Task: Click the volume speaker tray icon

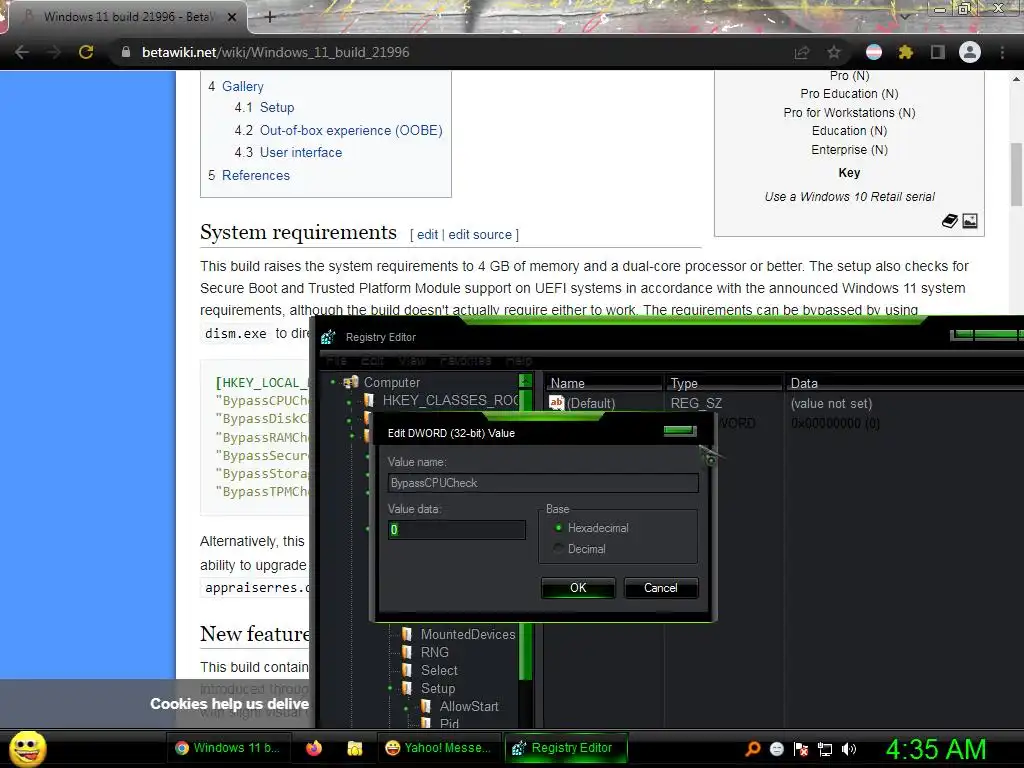Action: (x=849, y=749)
